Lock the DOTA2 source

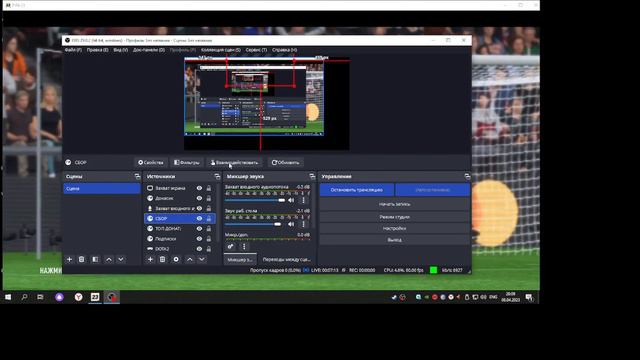(x=209, y=249)
